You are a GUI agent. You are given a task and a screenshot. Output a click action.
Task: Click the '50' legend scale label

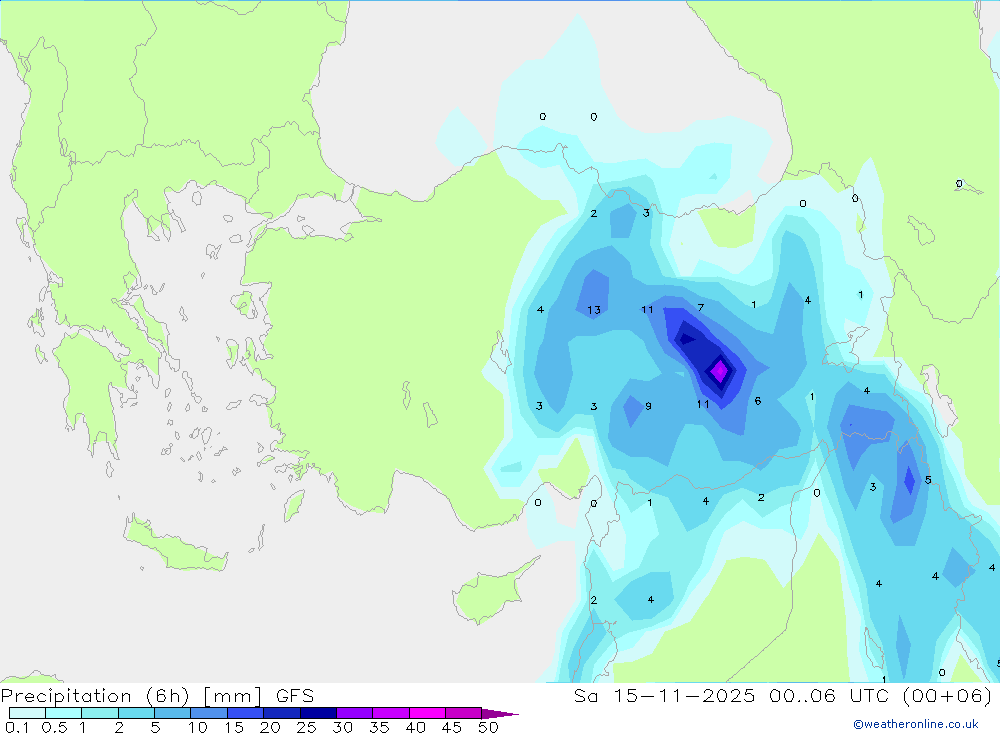489,727
